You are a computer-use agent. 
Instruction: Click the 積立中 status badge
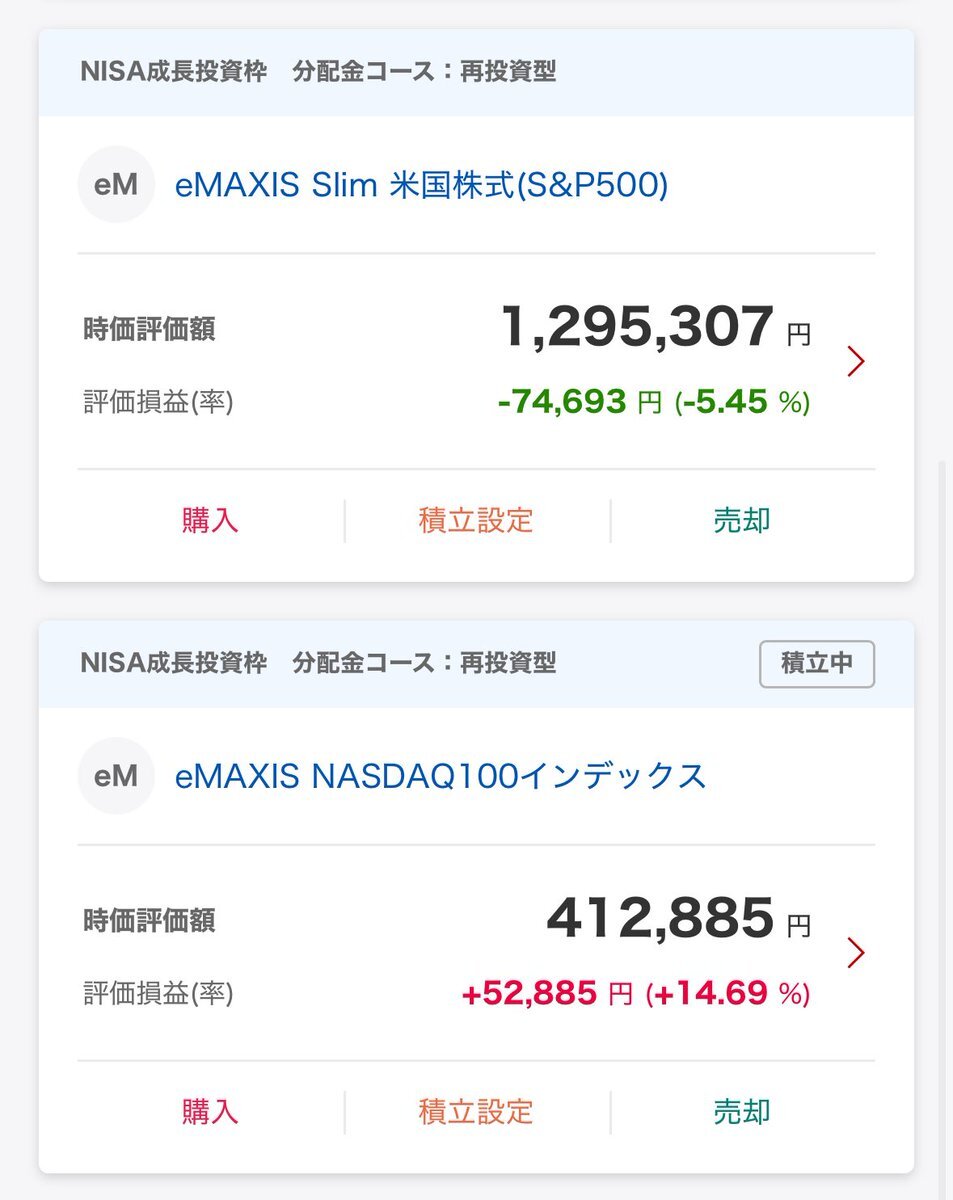[817, 664]
